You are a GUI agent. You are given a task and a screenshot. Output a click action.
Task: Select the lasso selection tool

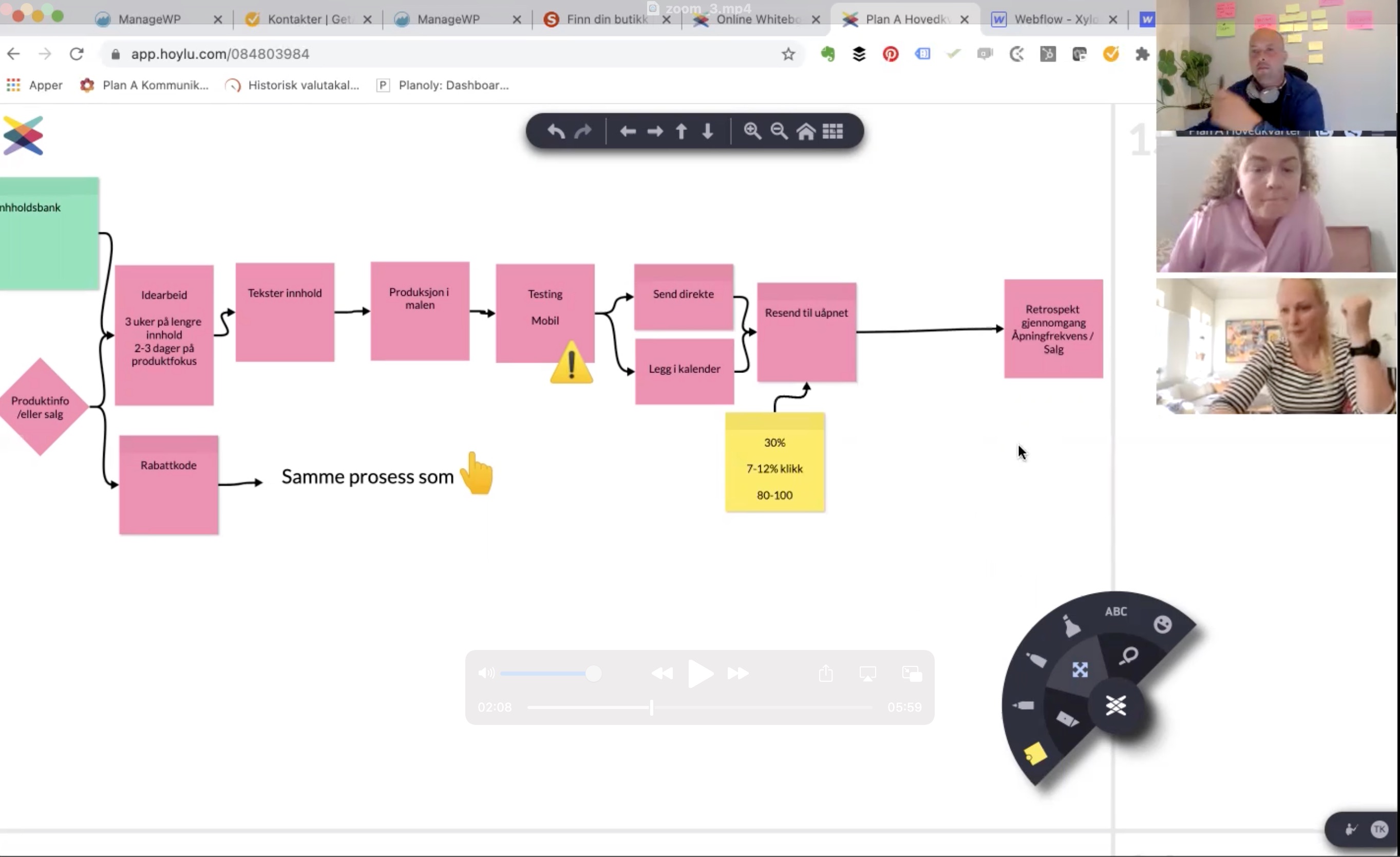coord(1128,655)
